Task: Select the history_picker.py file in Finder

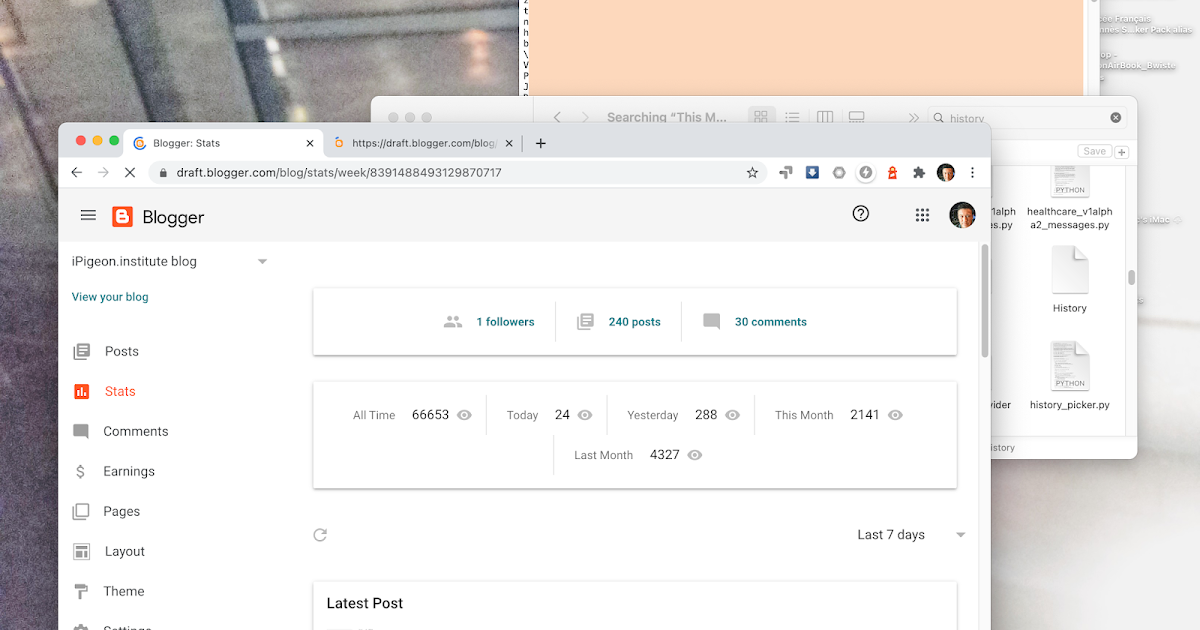Action: coord(1069,376)
